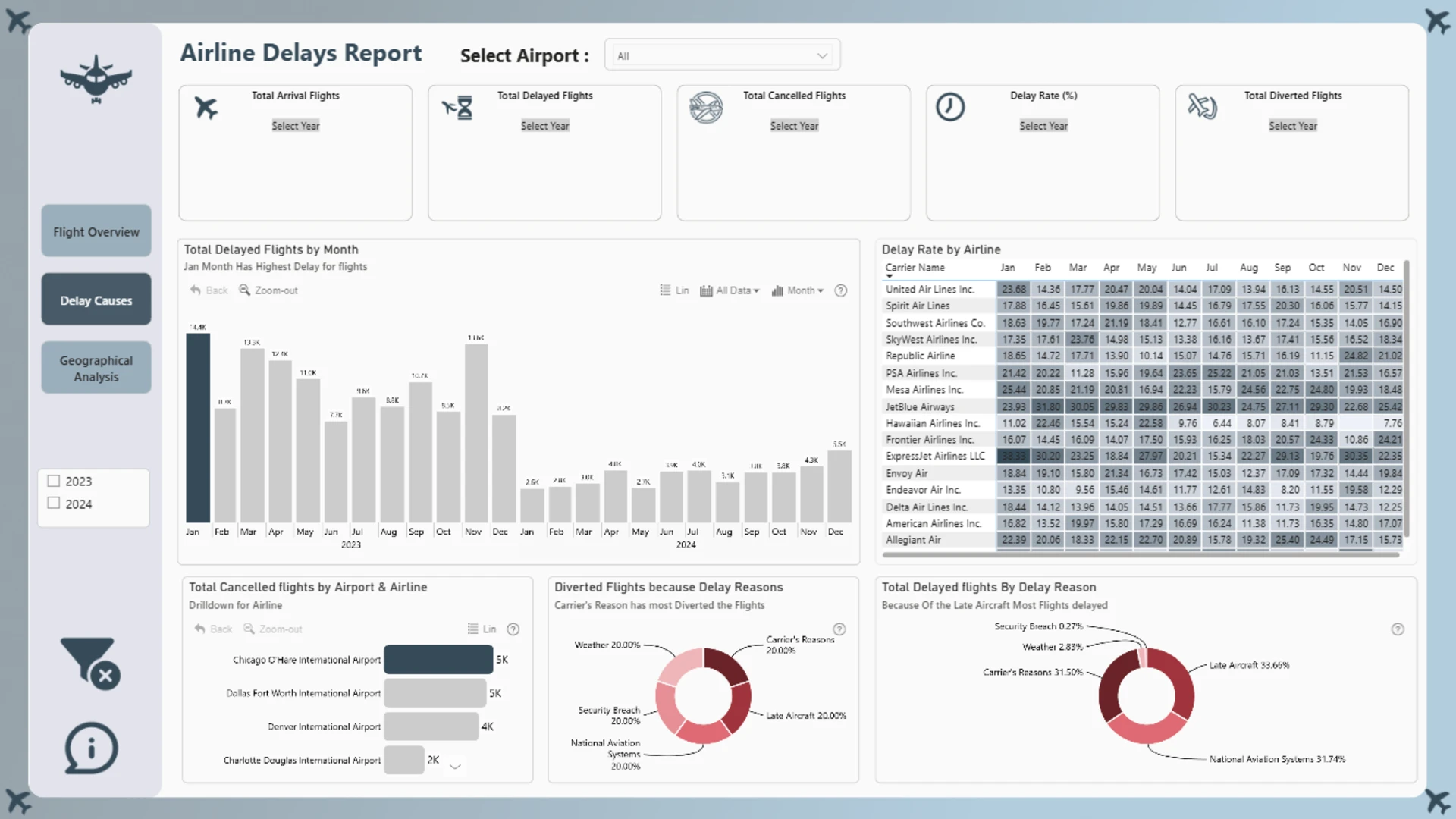The width and height of the screenshot is (1456, 819).
Task: Expand the Month grouping dropdown
Action: [x=797, y=290]
